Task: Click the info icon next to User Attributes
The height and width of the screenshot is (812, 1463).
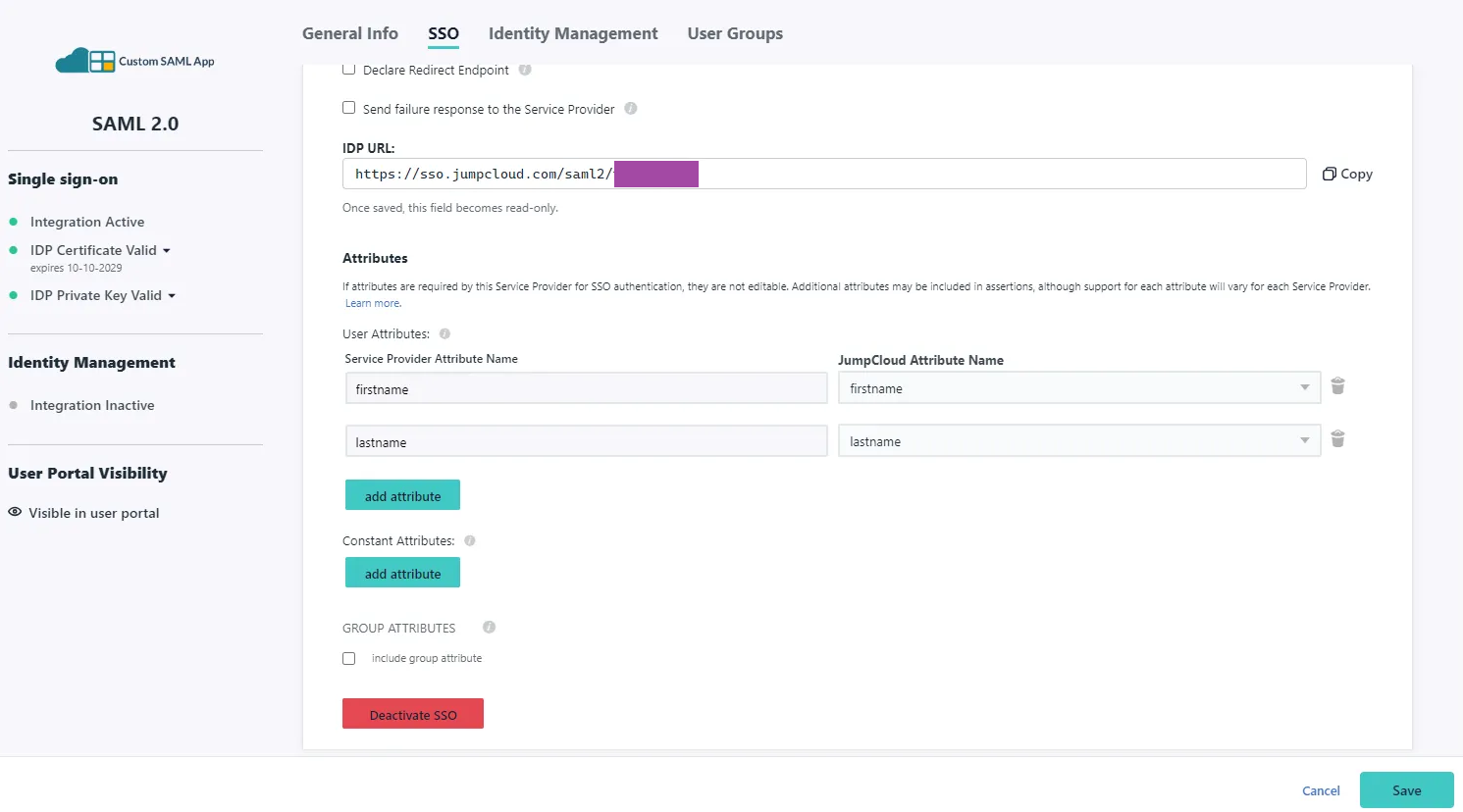Action: 444,333
